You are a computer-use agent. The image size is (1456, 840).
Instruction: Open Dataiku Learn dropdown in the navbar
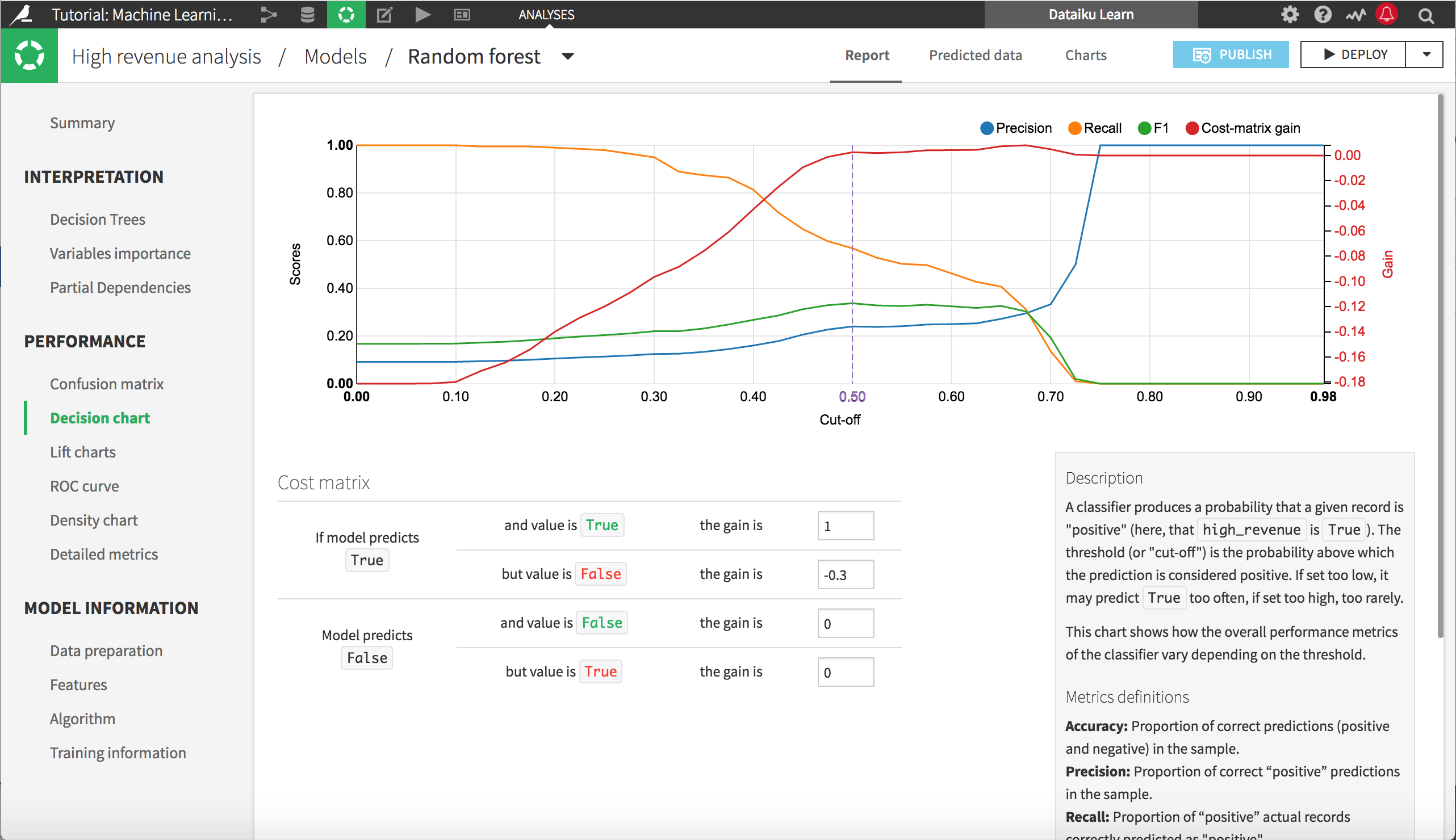[1091, 14]
